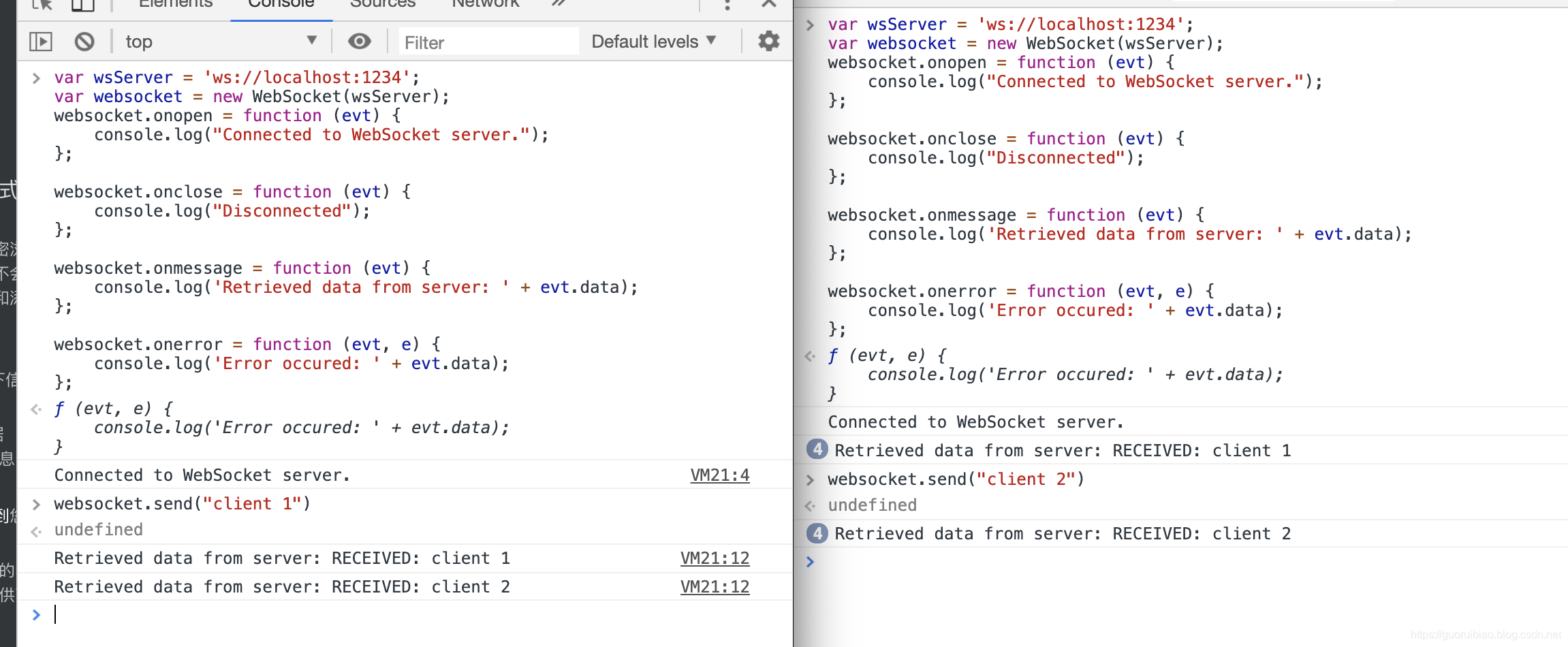Open VM21:12 link on the 'client 2' row
The width and height of the screenshot is (1568, 647).
click(715, 586)
